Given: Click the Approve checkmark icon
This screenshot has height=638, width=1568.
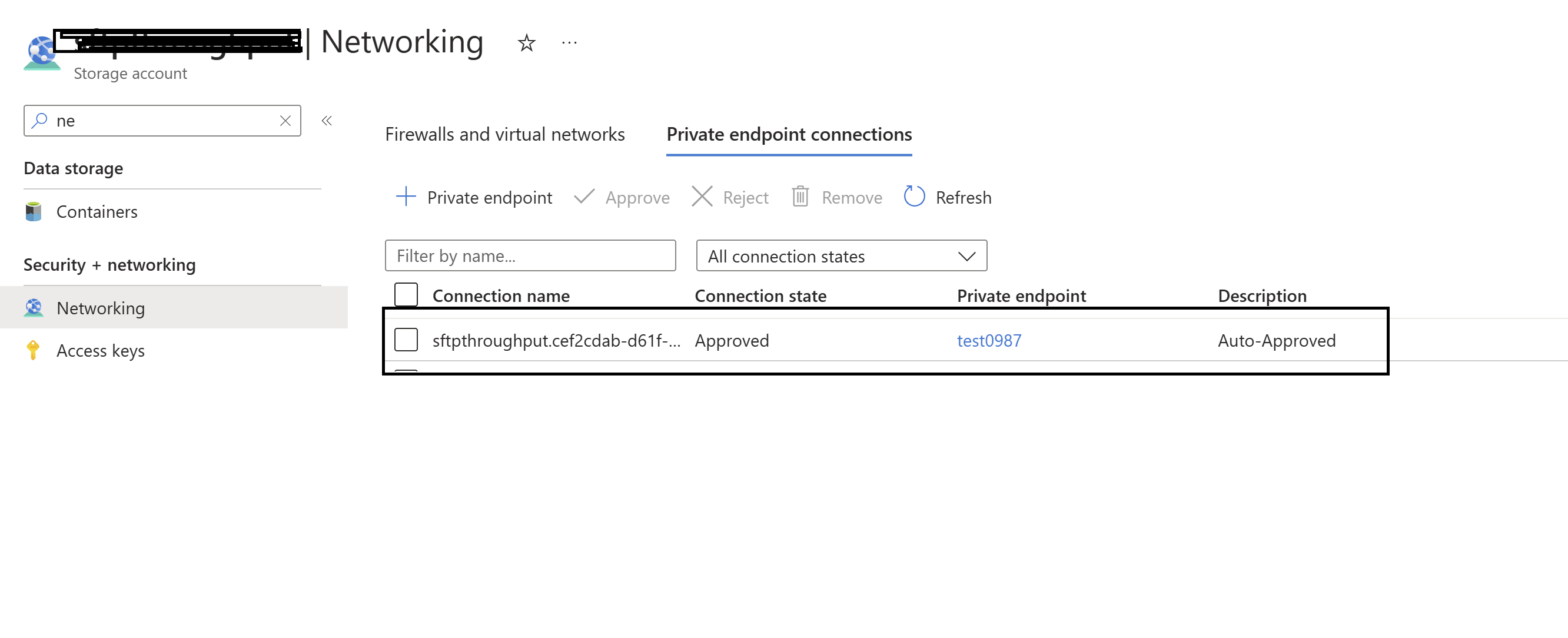Looking at the screenshot, I should click(x=584, y=197).
